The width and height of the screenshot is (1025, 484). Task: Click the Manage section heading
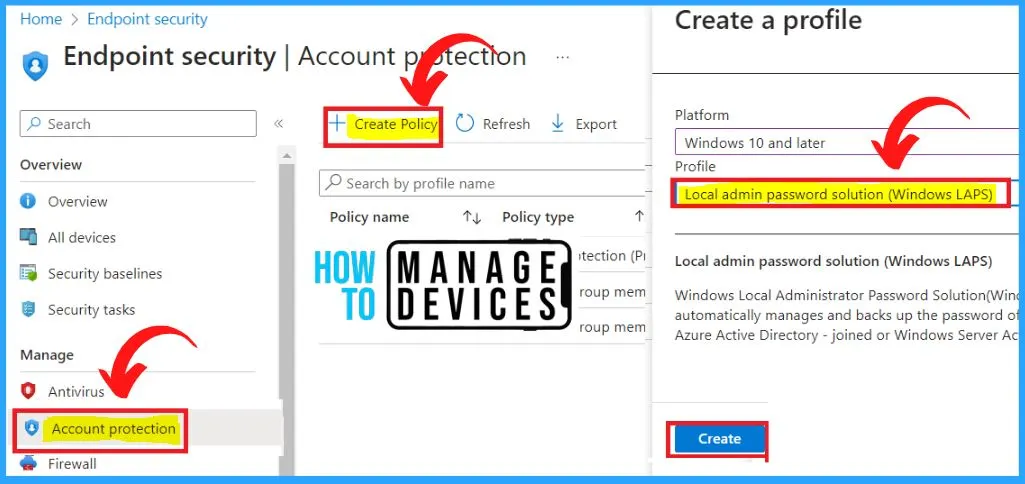click(46, 355)
